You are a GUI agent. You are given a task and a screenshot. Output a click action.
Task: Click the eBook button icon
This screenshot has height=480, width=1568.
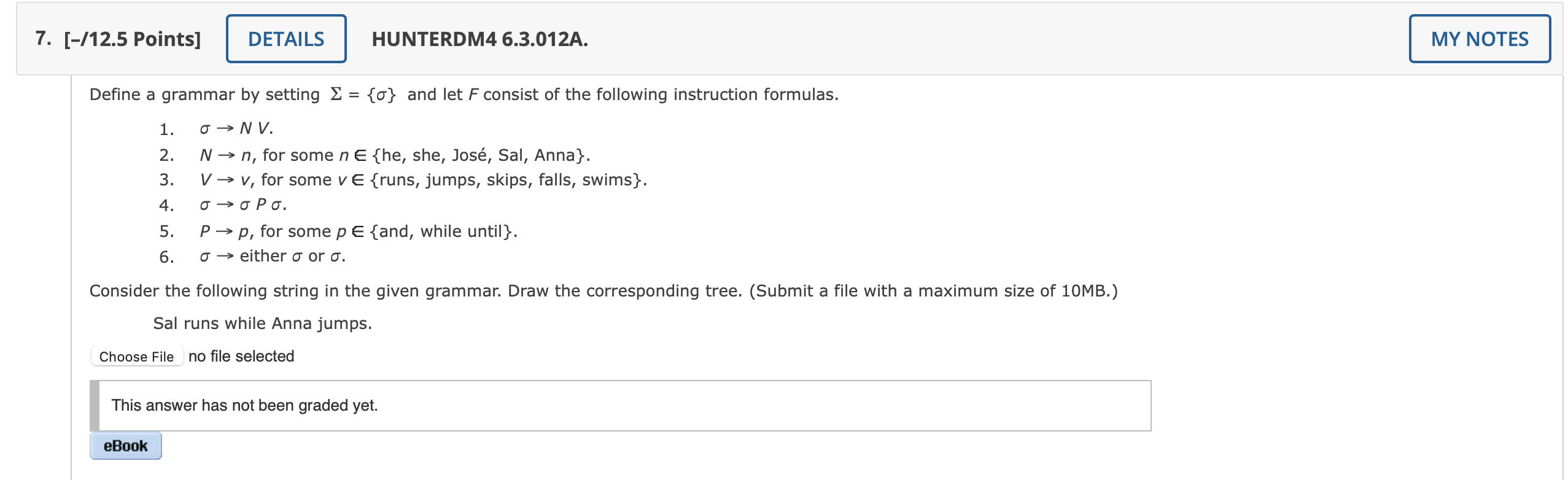coord(125,446)
